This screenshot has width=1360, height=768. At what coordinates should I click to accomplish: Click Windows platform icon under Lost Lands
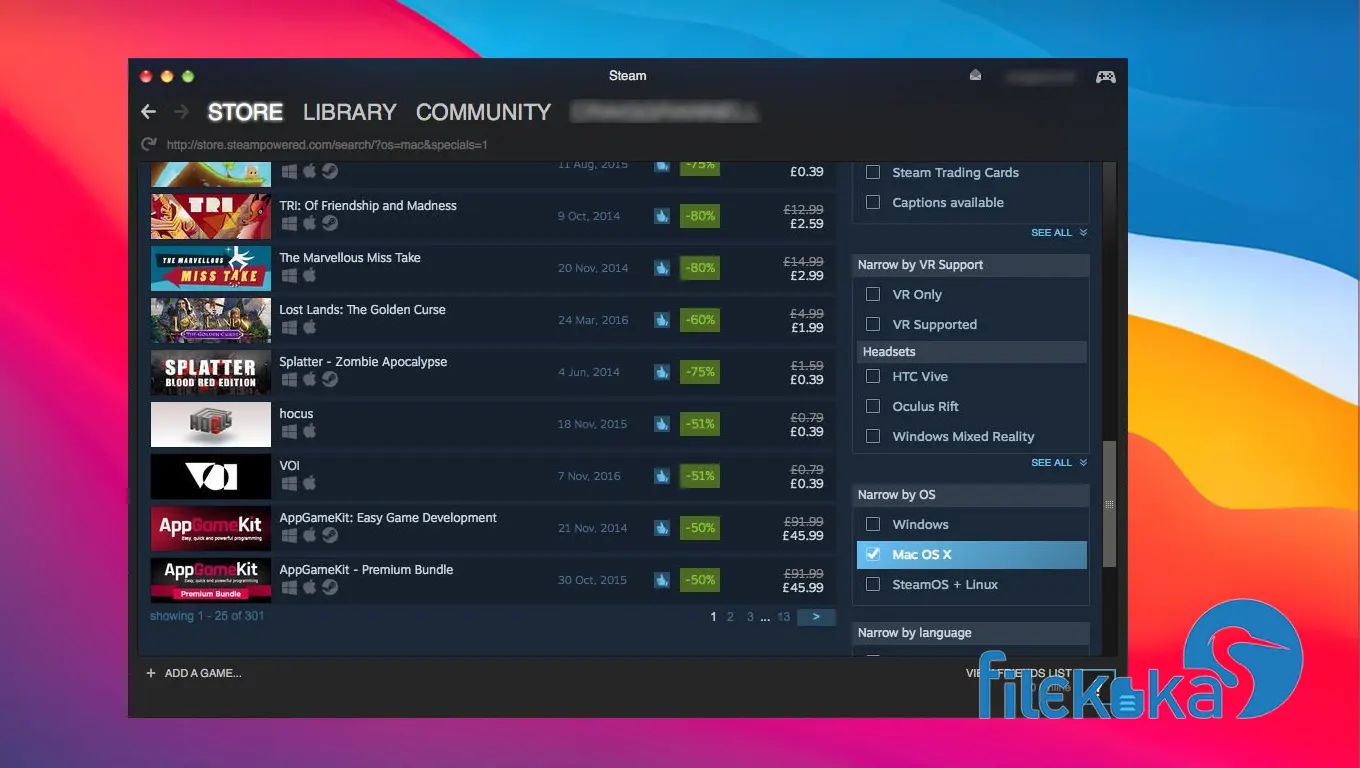[289, 327]
